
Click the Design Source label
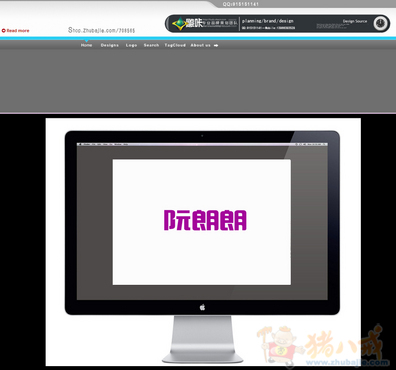pyautogui.click(x=355, y=21)
